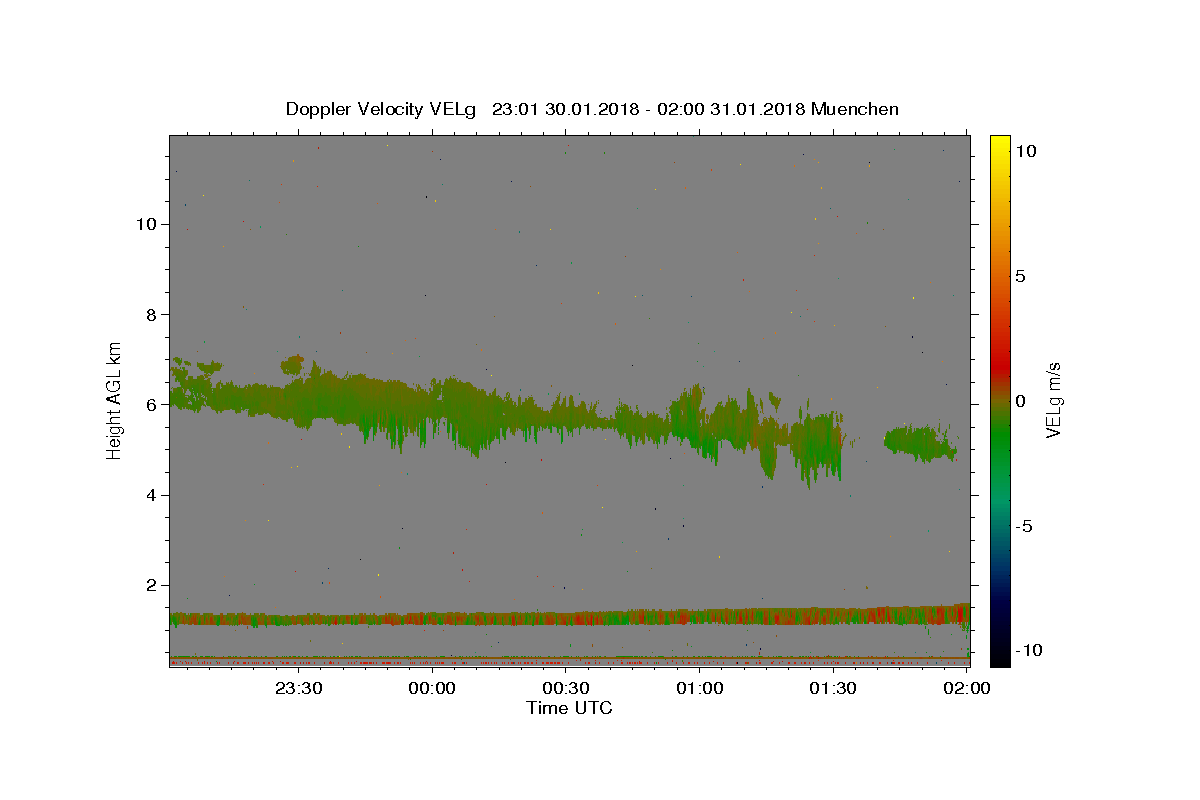Click the height axis label 4
Image resolution: width=1200 pixels, height=800 pixels.
pos(149,495)
